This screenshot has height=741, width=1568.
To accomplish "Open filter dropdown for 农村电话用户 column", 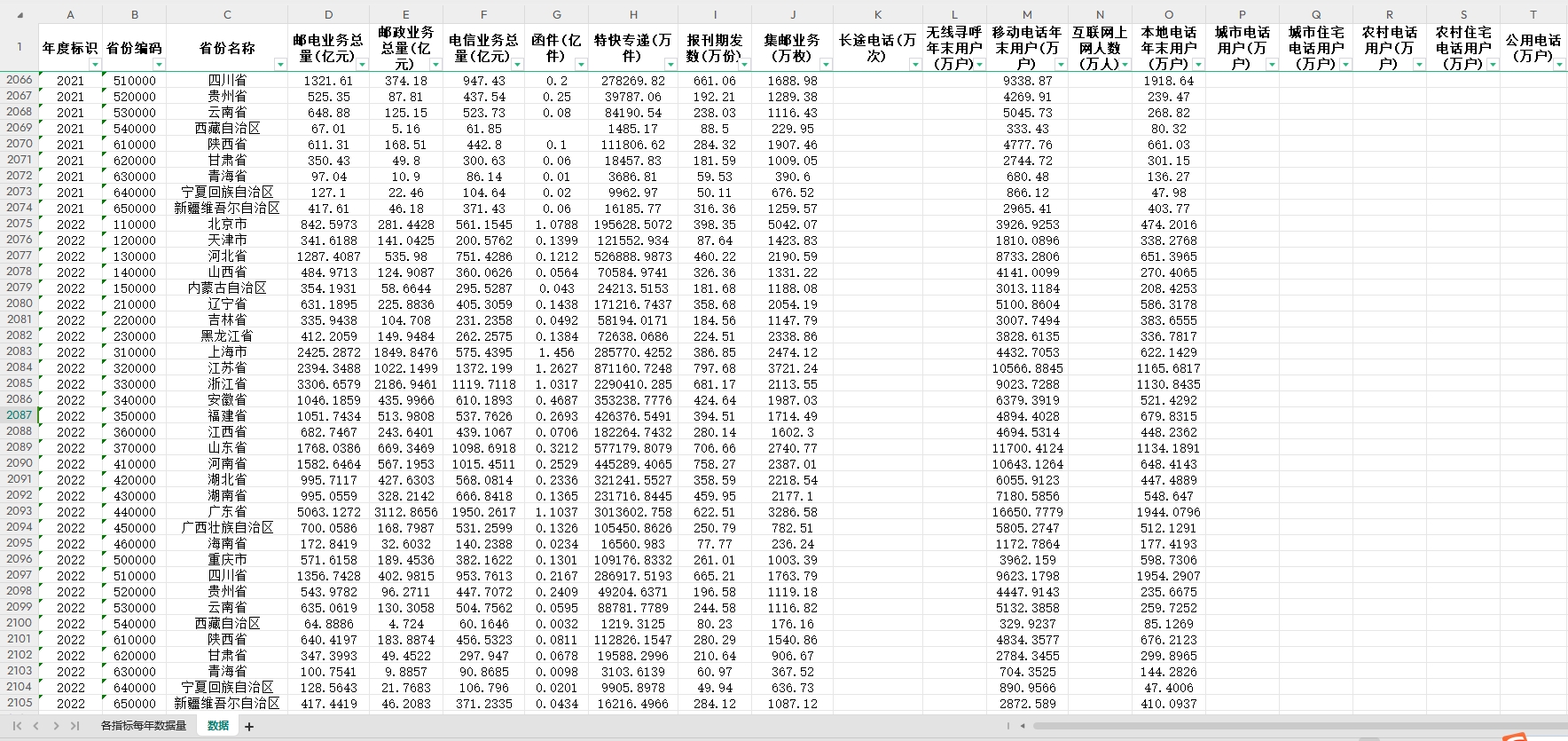I will [1419, 64].
